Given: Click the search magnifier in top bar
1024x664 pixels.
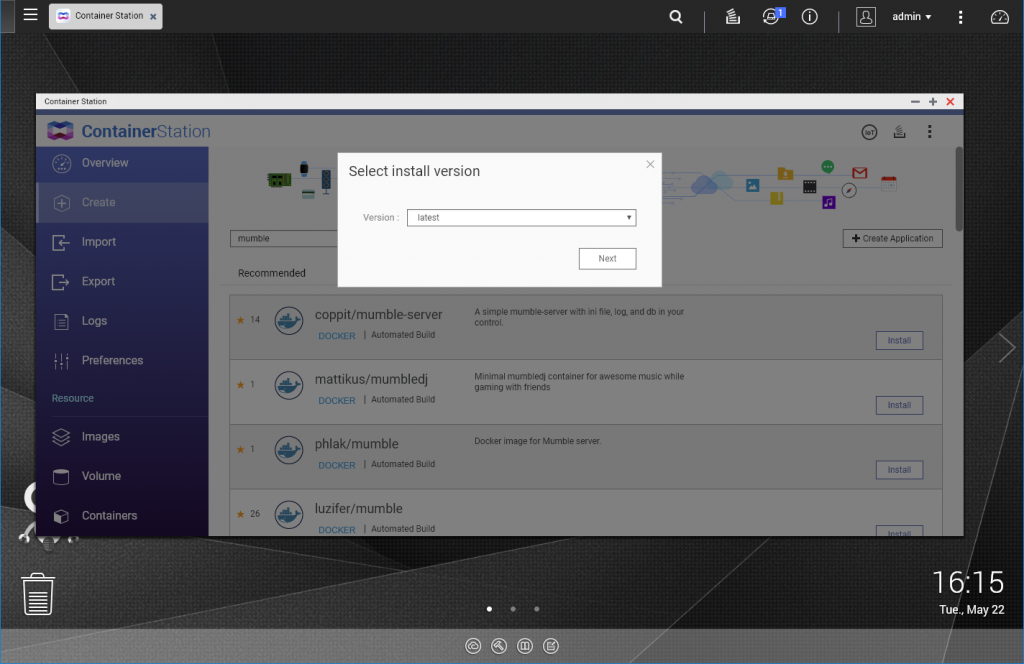Looking at the screenshot, I should pyautogui.click(x=676, y=17).
